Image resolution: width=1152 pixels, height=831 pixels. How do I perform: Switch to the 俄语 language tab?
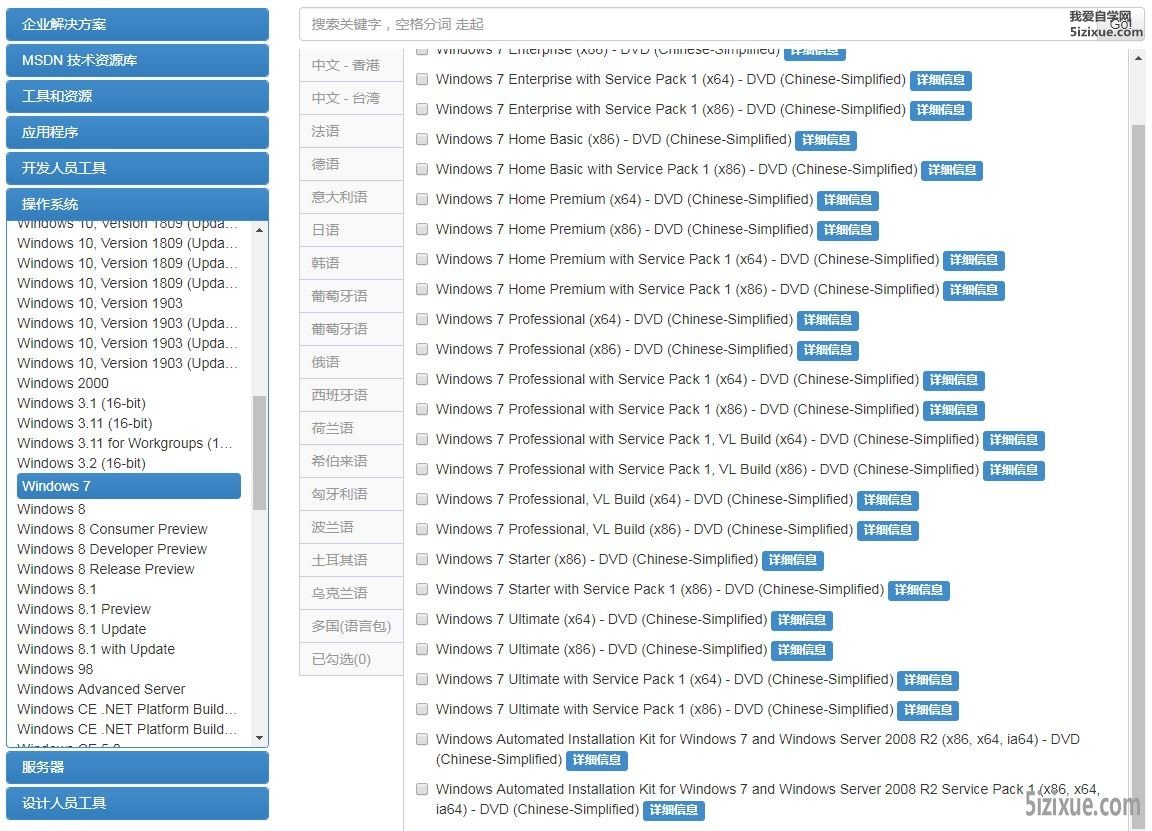pyautogui.click(x=351, y=362)
